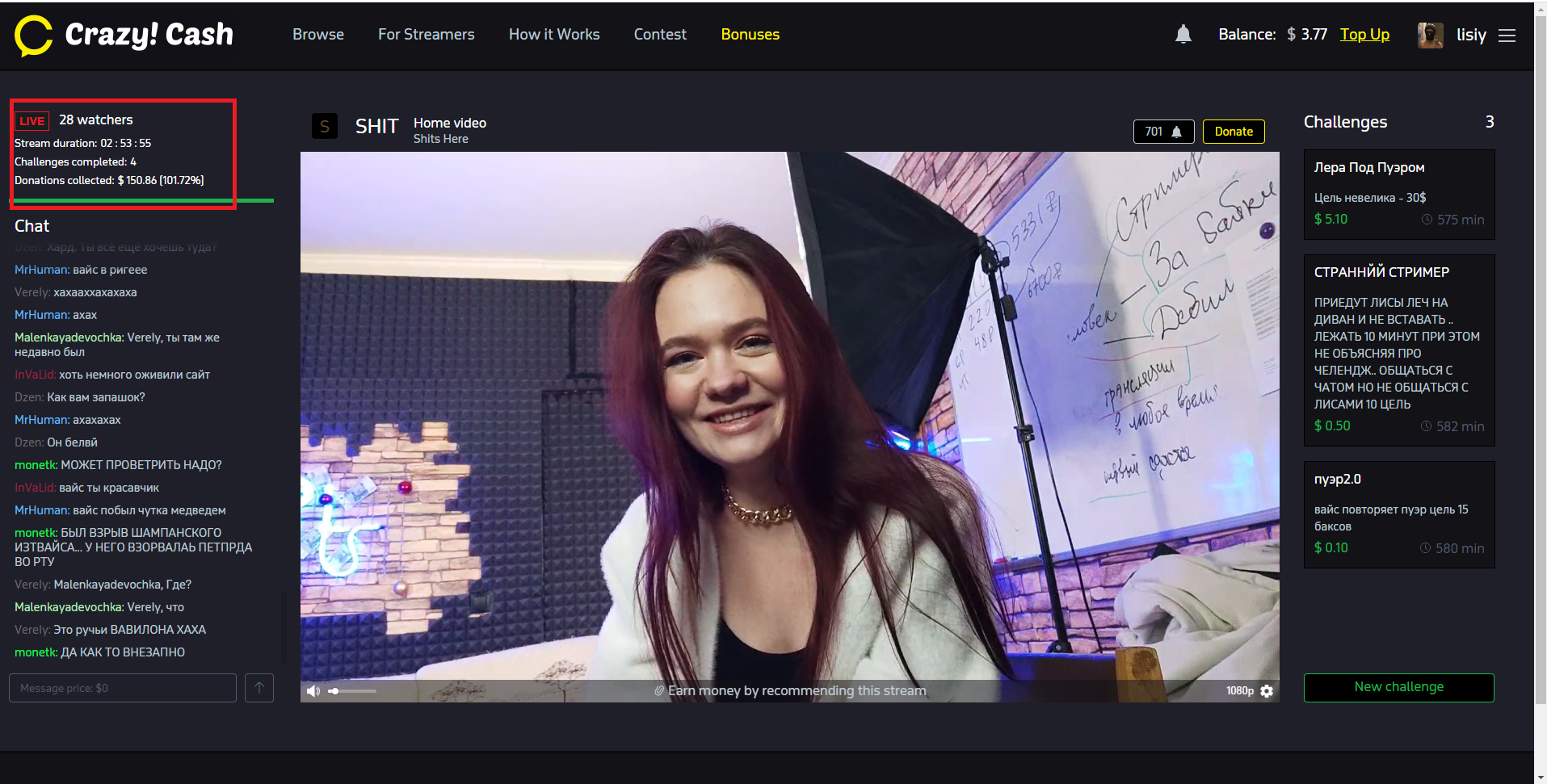Adjust the video volume slider

click(352, 691)
